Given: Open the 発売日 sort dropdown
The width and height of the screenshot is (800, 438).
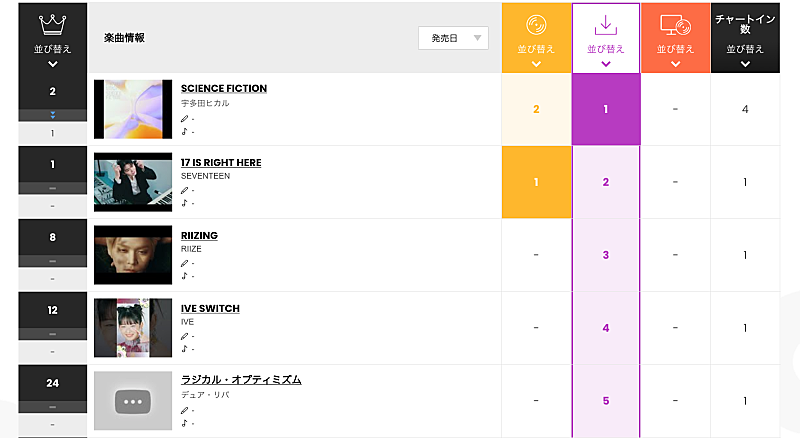Looking at the screenshot, I should point(453,38).
